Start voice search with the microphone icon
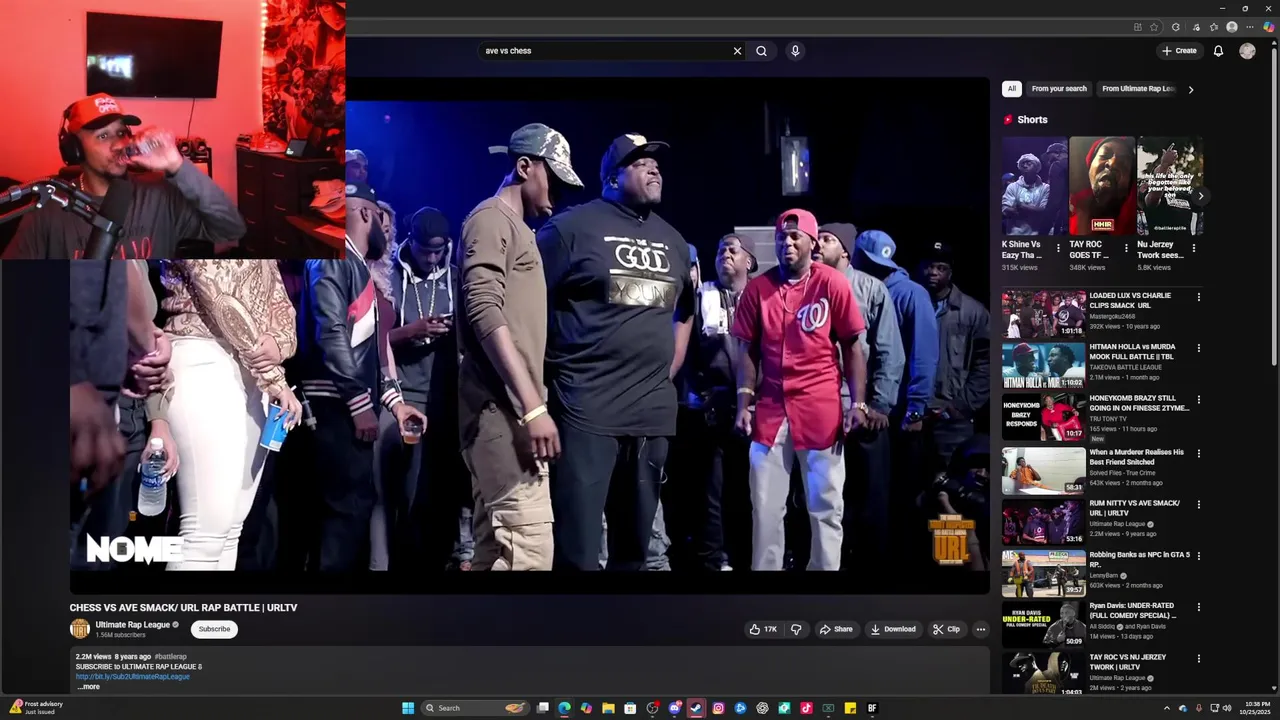 [795, 51]
